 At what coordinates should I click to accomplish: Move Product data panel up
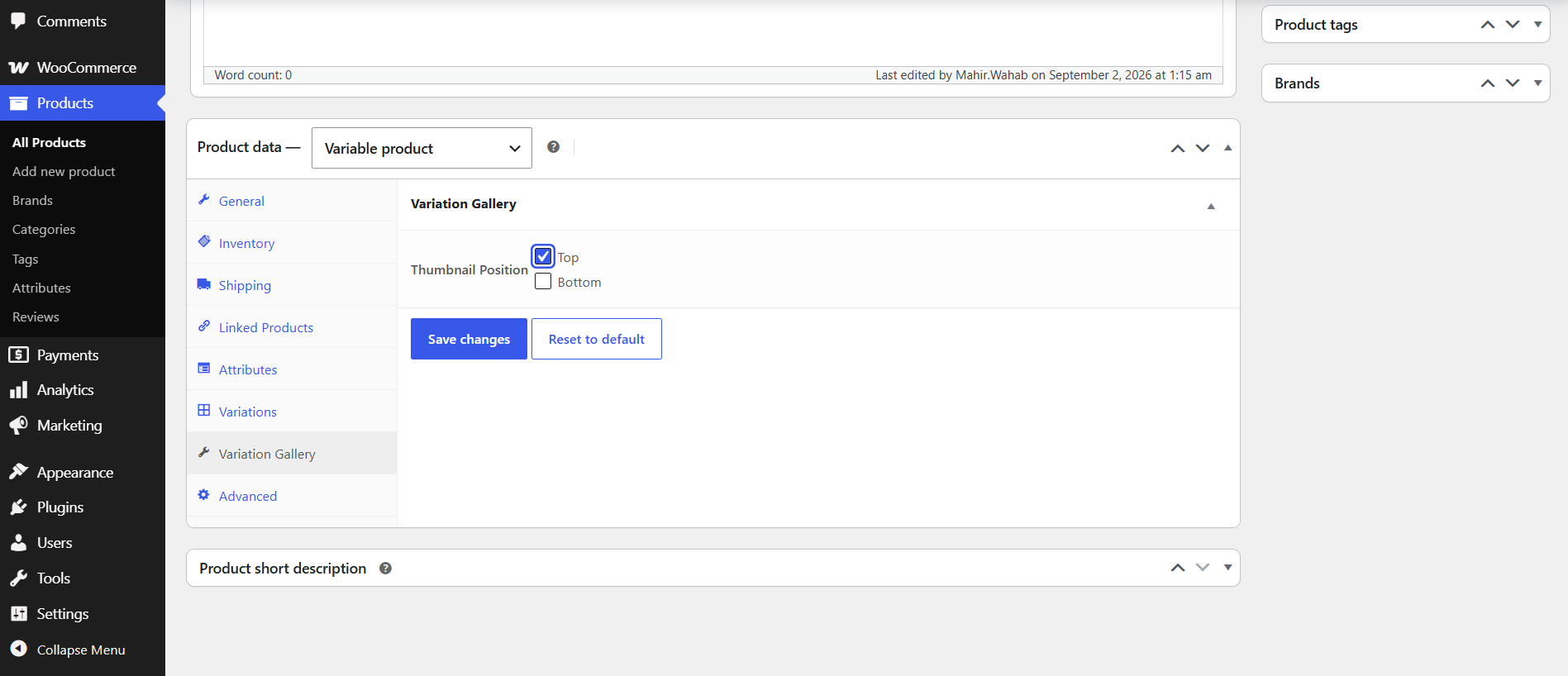click(x=1178, y=149)
